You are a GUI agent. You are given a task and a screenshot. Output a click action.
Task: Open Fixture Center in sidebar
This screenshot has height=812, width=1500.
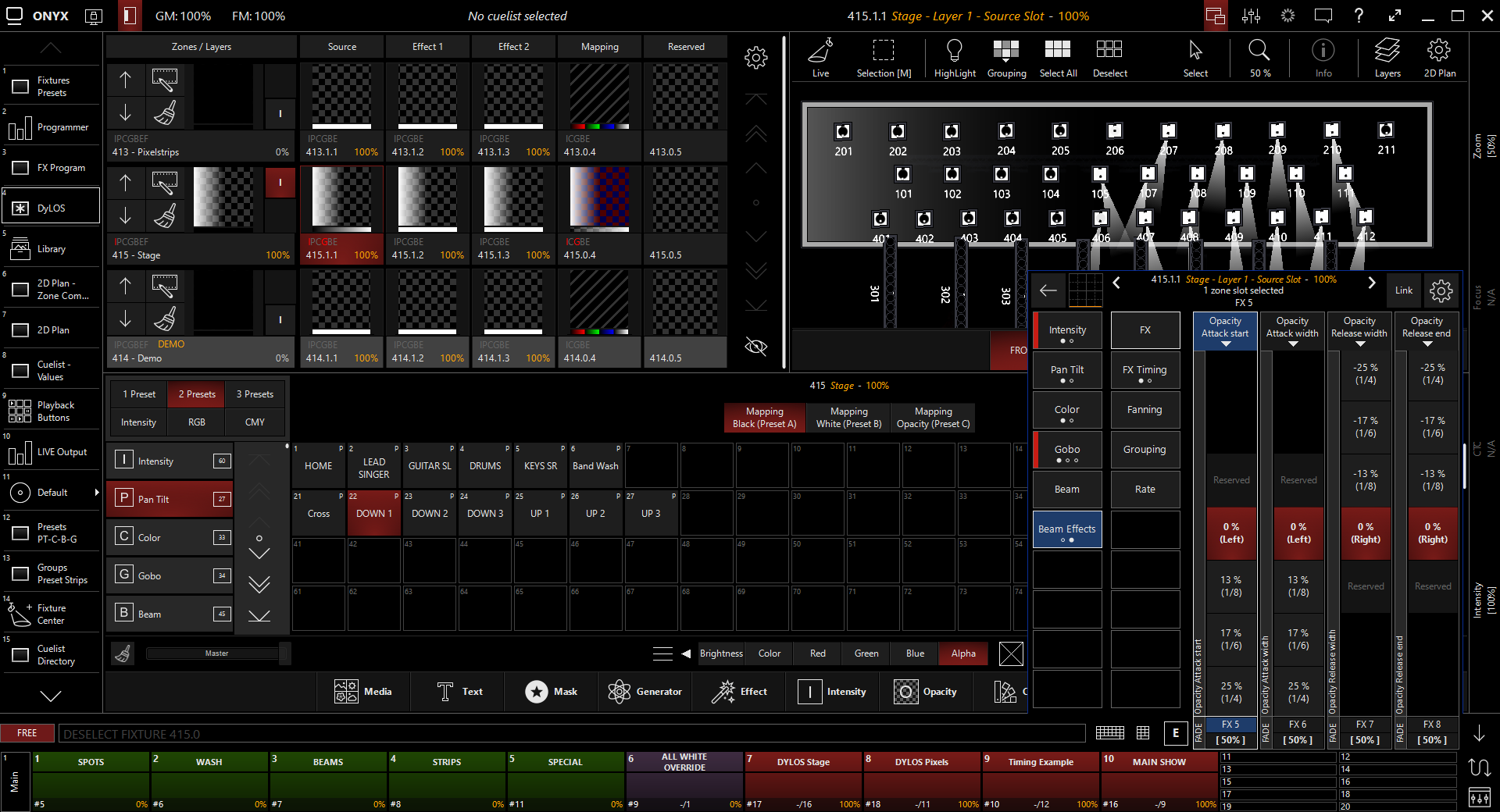click(x=51, y=614)
